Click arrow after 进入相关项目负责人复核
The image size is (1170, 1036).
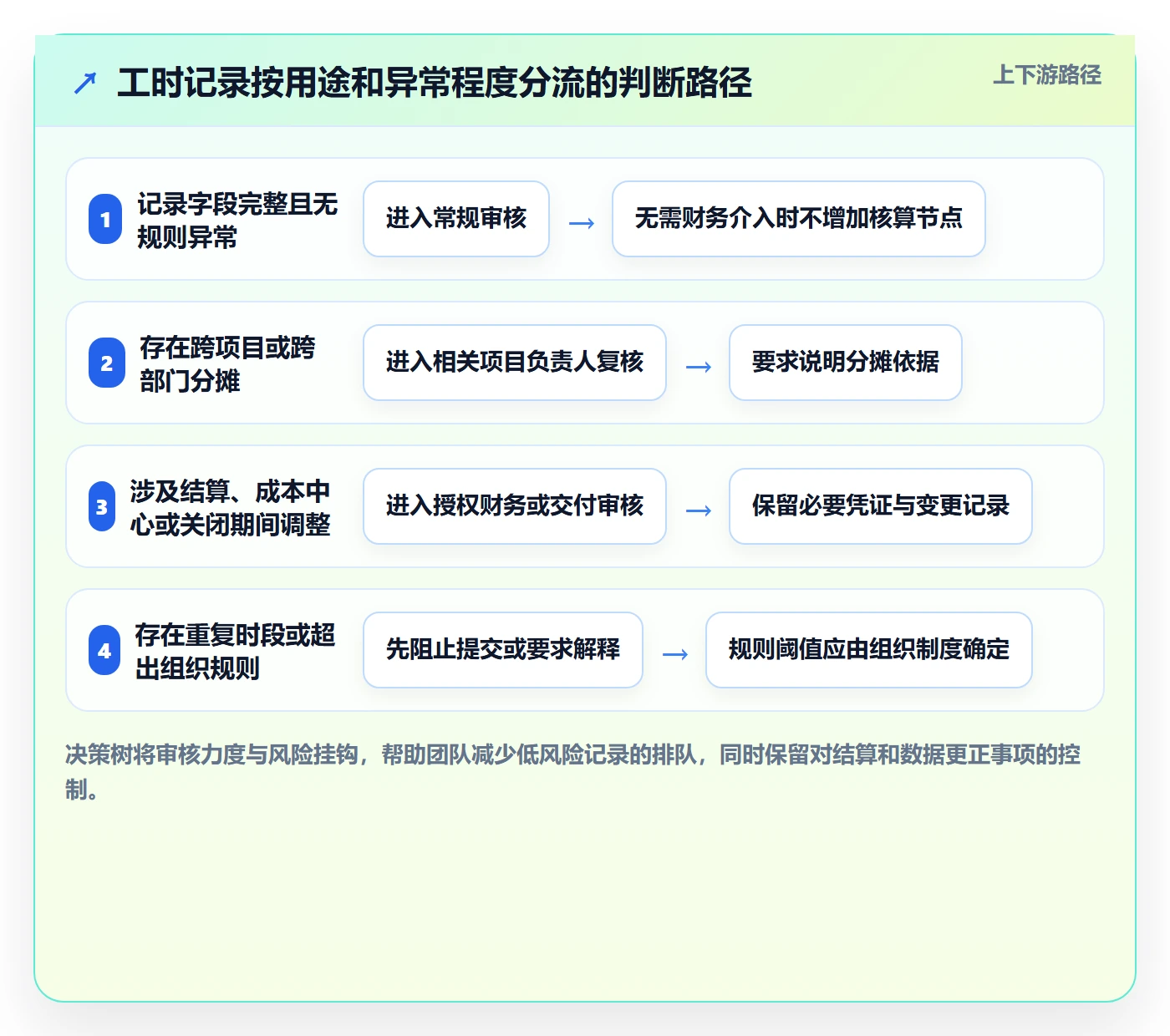(x=698, y=367)
